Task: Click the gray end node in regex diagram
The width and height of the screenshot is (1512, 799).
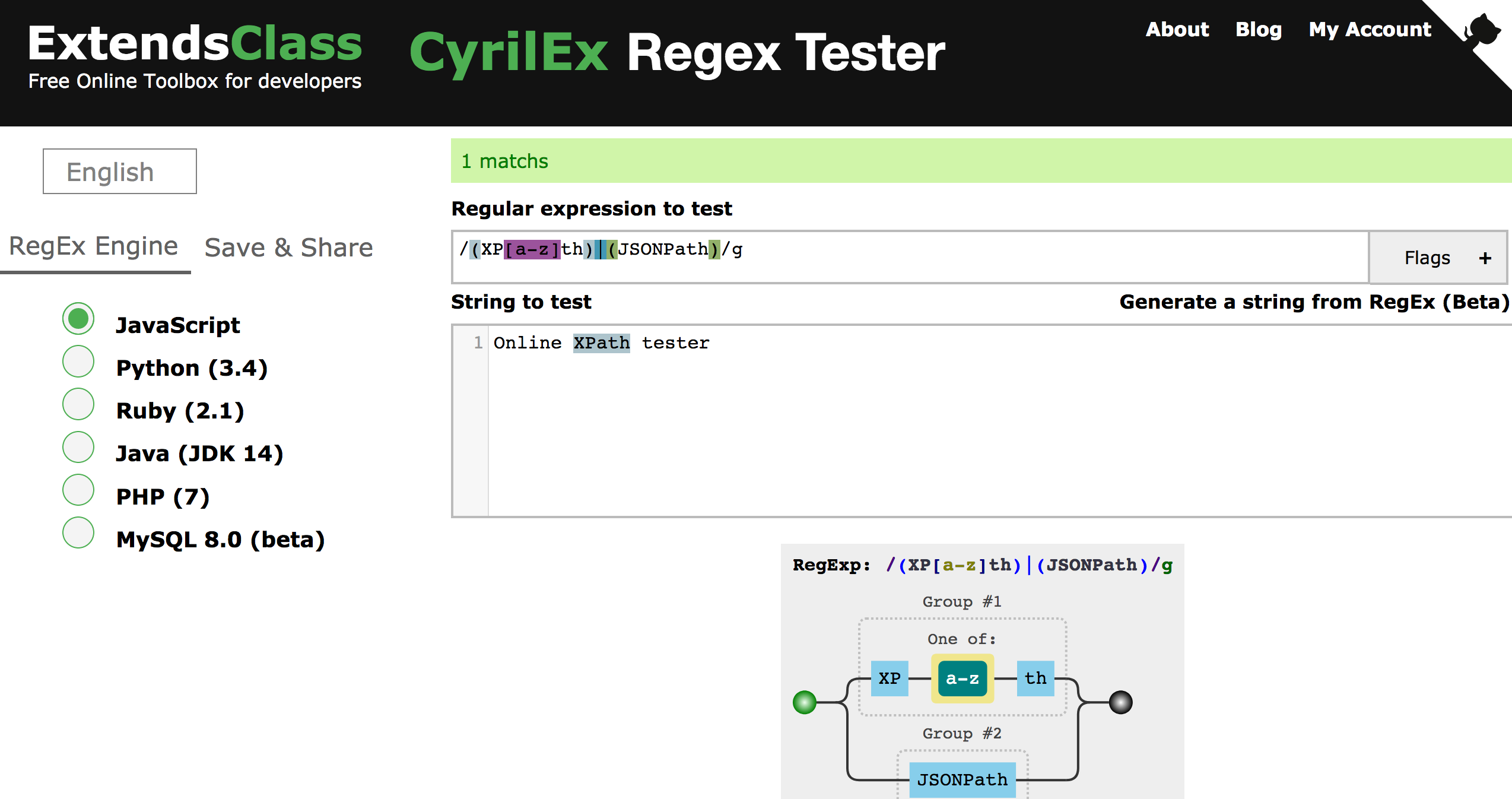Action: [1121, 702]
